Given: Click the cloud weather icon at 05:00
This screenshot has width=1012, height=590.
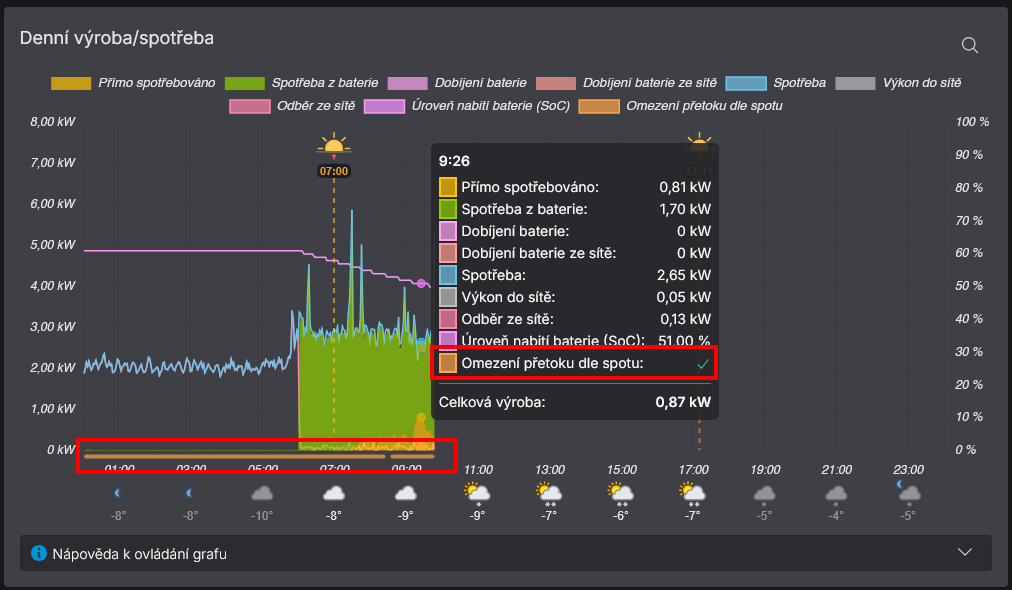Looking at the screenshot, I should (x=262, y=493).
